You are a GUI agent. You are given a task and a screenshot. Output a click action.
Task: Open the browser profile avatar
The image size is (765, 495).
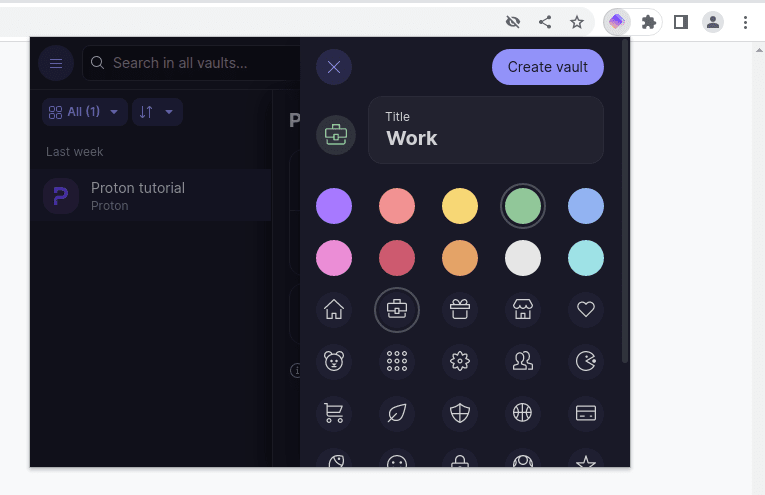(x=712, y=22)
